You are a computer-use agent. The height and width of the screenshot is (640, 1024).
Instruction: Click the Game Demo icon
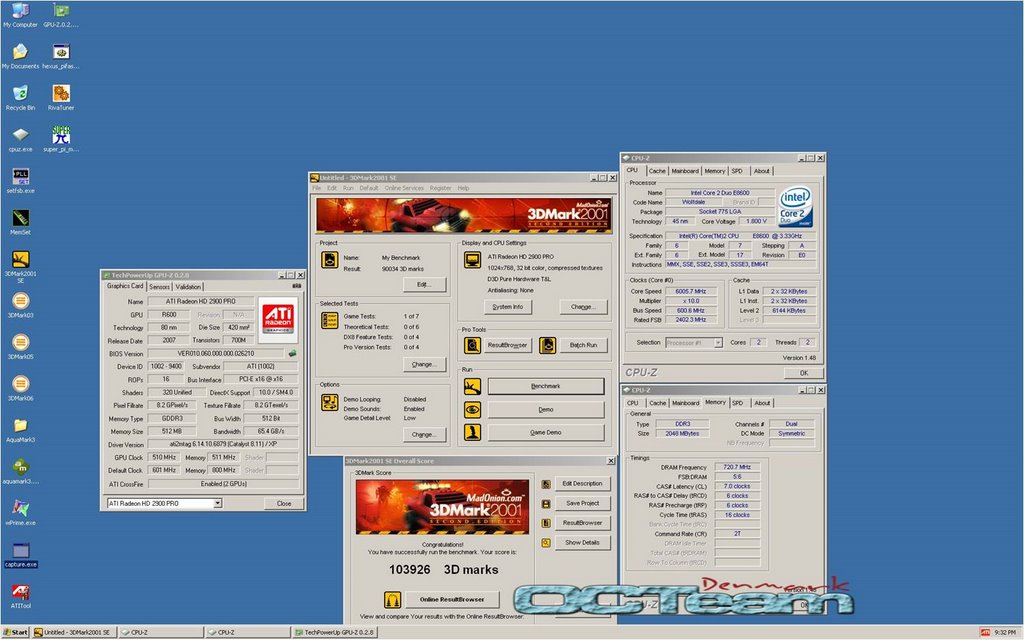(472, 432)
